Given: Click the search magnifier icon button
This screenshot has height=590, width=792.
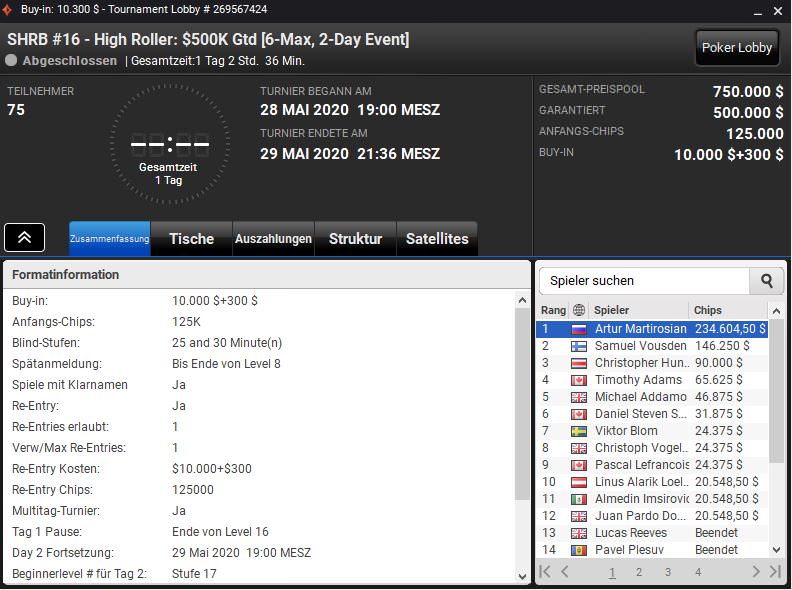Looking at the screenshot, I should click(x=766, y=281).
